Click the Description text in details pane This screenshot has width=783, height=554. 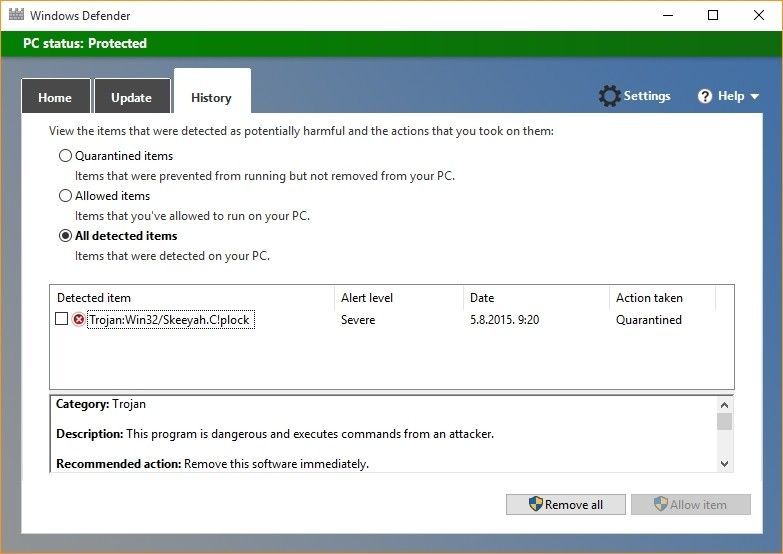click(x=275, y=434)
